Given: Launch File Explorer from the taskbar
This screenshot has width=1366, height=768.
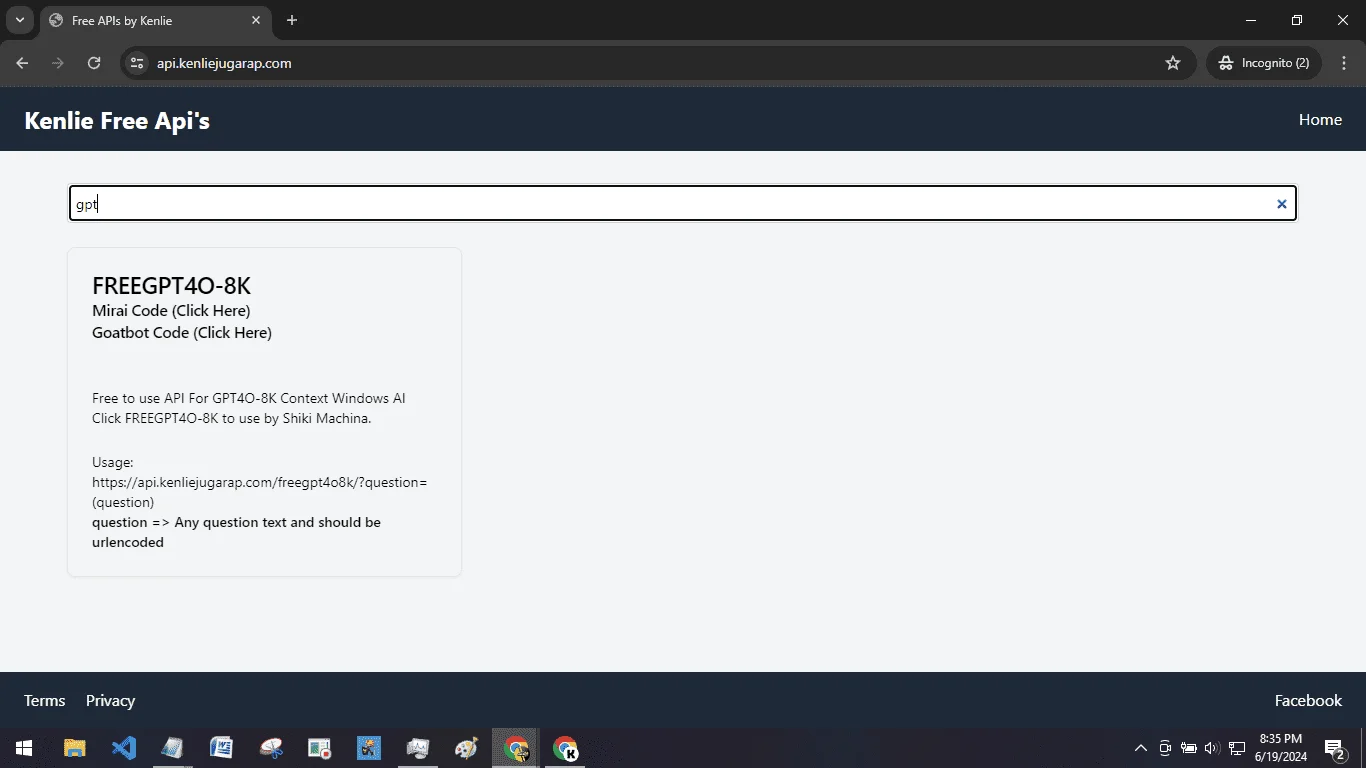Looking at the screenshot, I should coord(75,748).
